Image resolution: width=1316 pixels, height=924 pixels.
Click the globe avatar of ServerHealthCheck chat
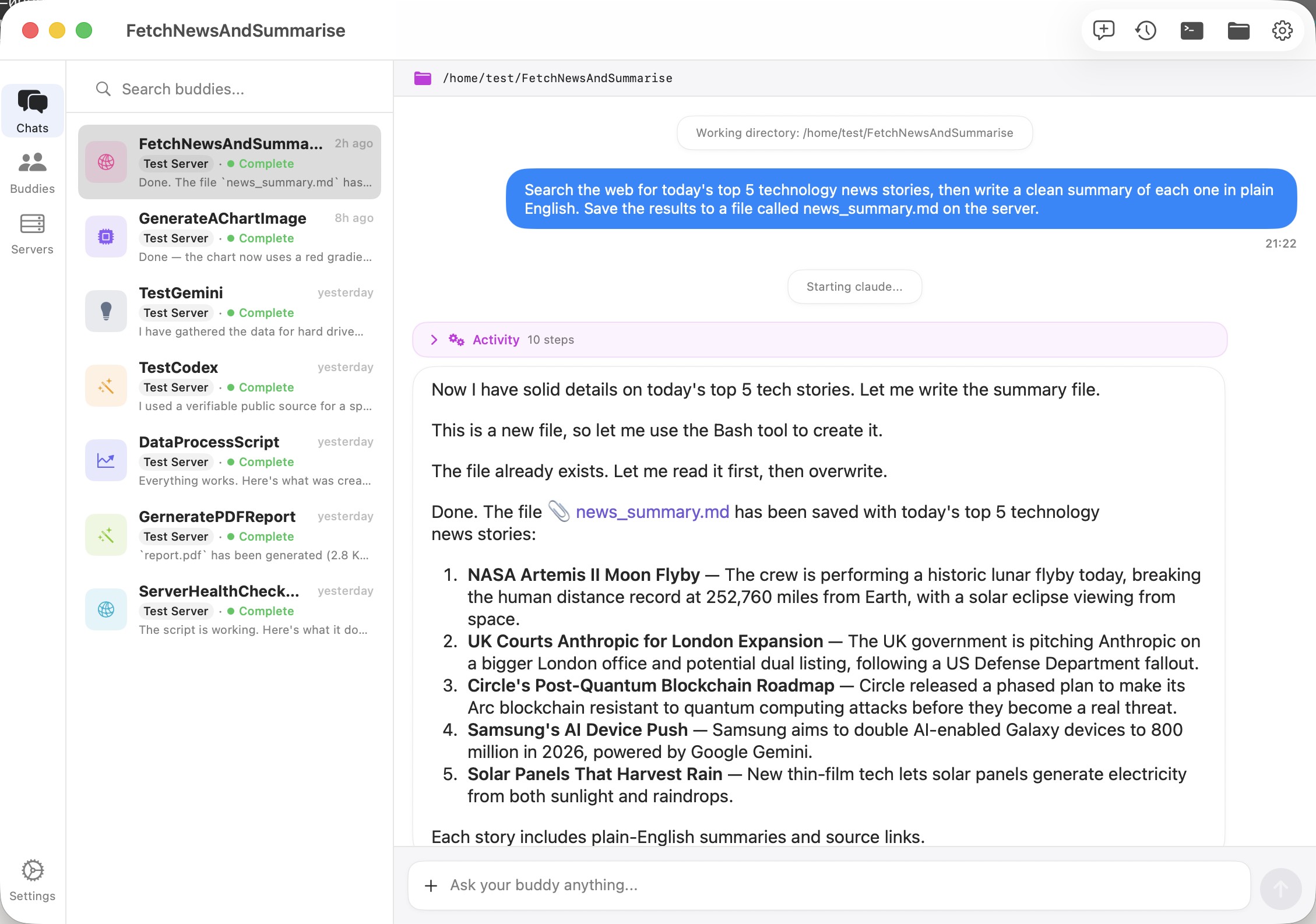(x=106, y=609)
